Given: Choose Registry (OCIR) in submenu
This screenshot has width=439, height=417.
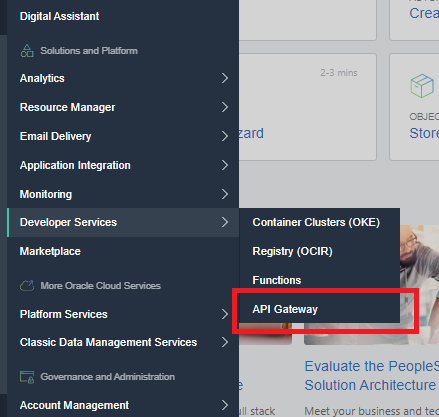Looking at the screenshot, I should coord(292,251).
